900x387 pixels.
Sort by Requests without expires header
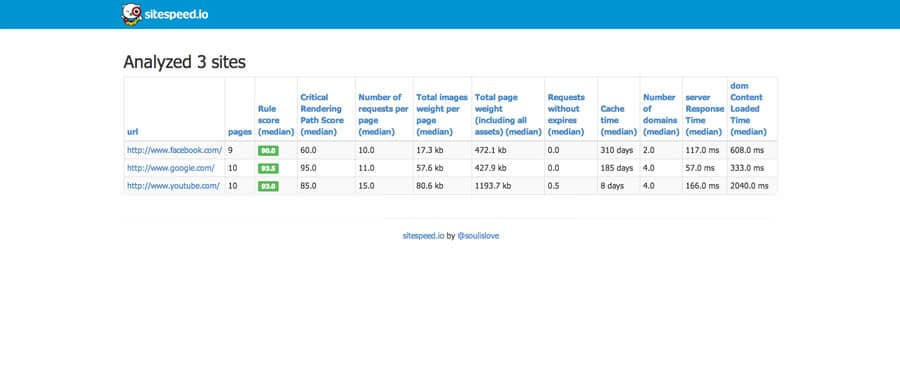(567, 114)
